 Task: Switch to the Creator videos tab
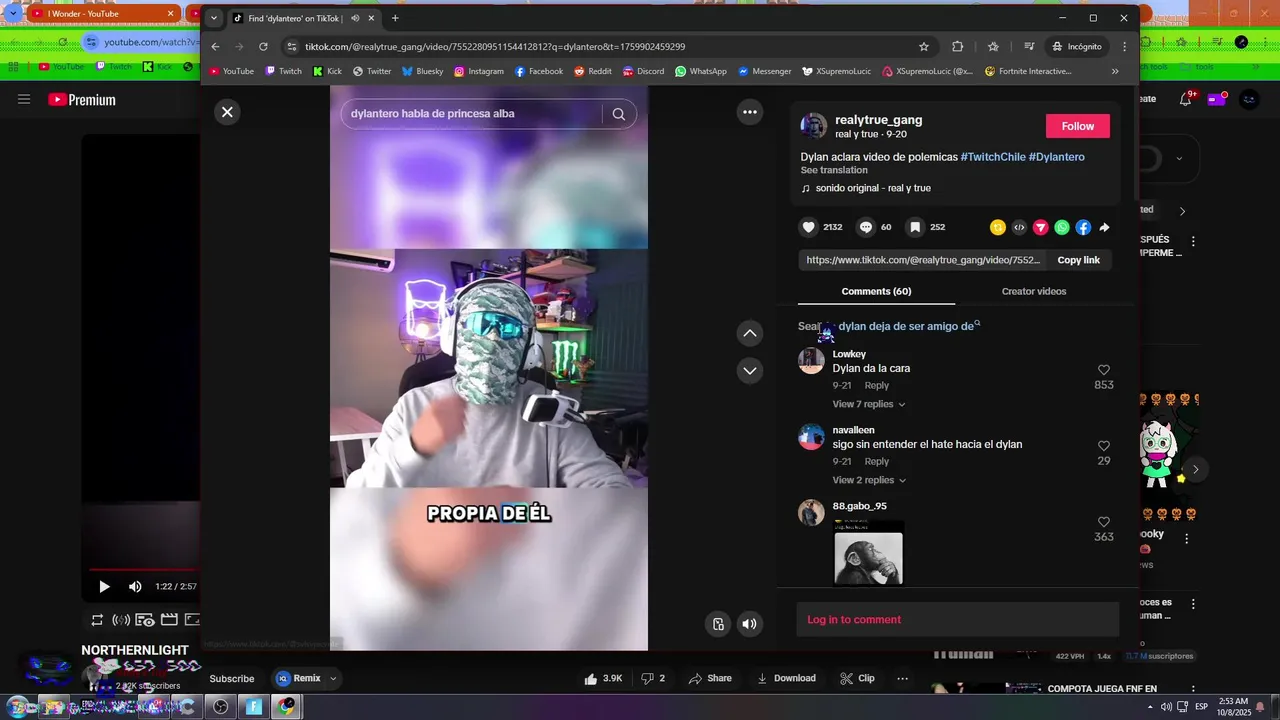pos(1034,291)
